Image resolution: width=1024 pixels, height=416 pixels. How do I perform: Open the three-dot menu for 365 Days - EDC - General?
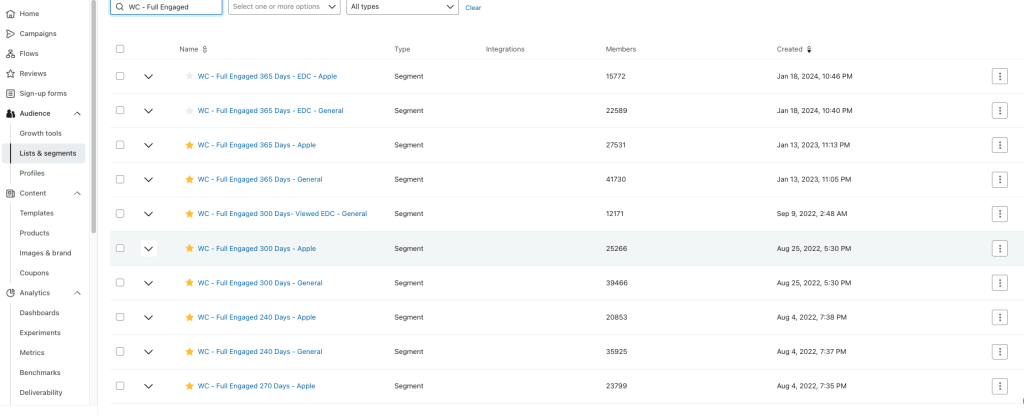999,110
